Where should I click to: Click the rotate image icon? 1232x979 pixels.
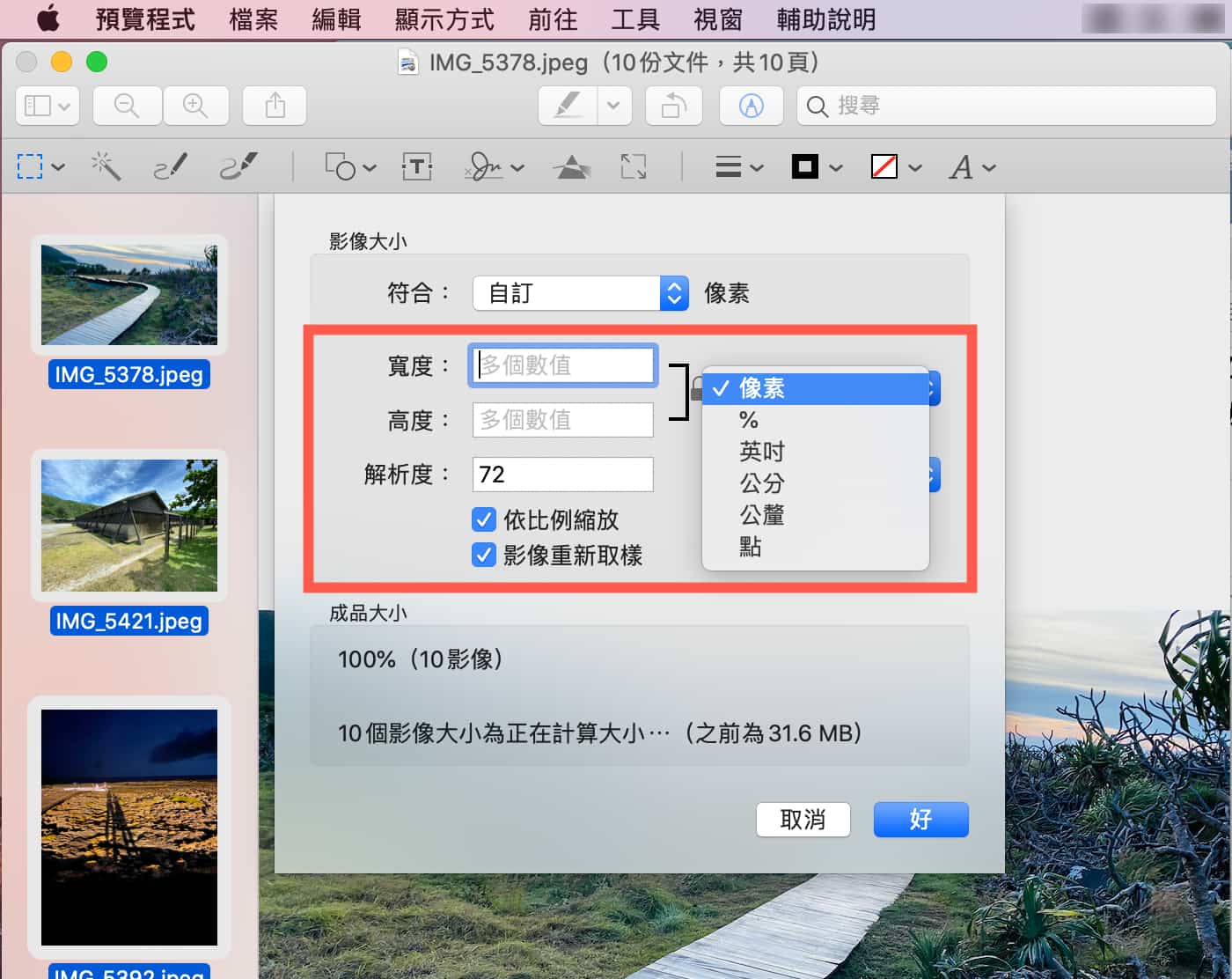click(674, 107)
